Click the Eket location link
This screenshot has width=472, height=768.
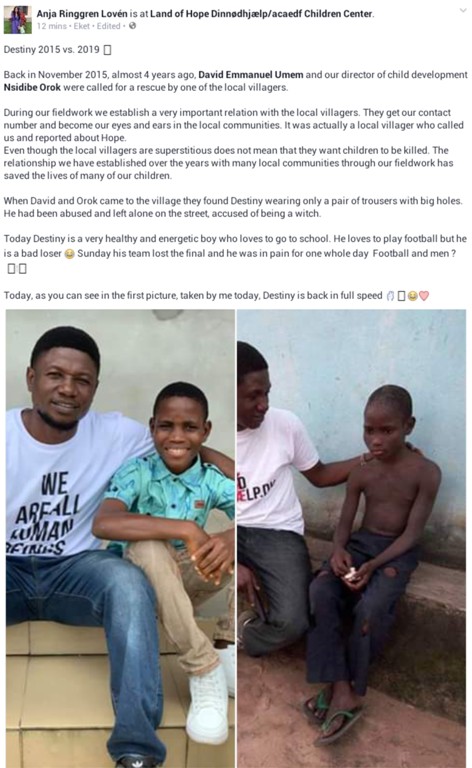(82, 26)
